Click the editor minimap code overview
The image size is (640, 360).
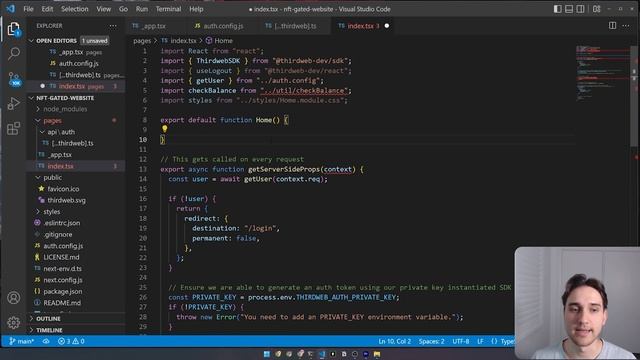coord(602,73)
